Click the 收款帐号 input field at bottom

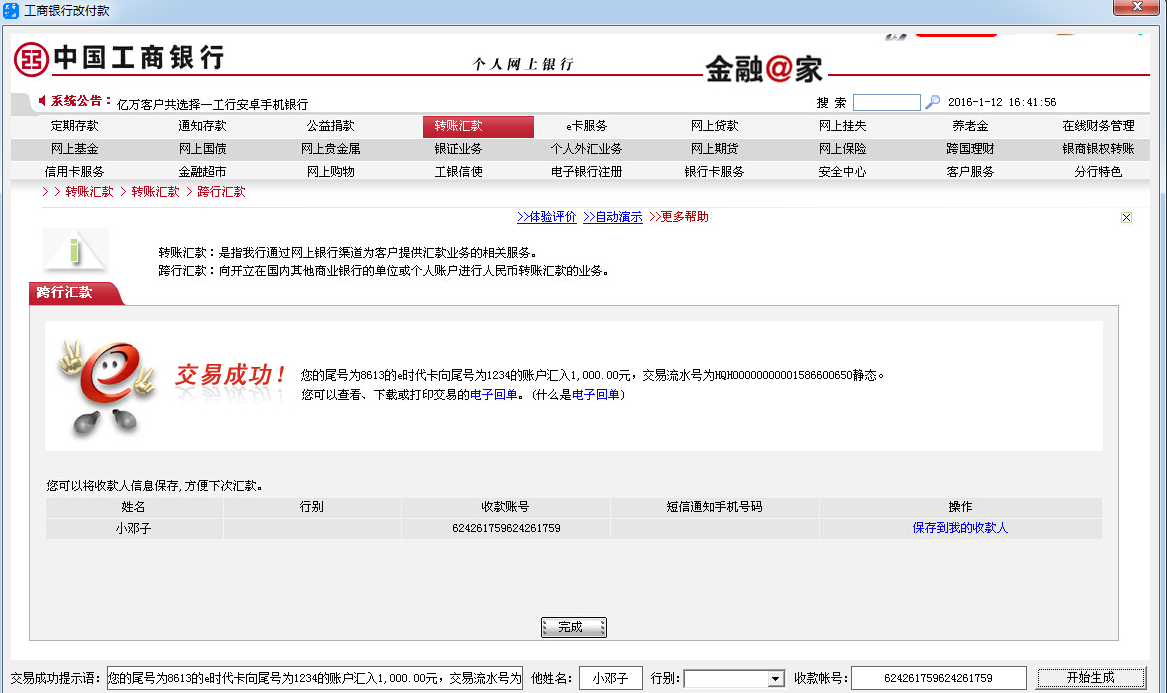pos(939,678)
